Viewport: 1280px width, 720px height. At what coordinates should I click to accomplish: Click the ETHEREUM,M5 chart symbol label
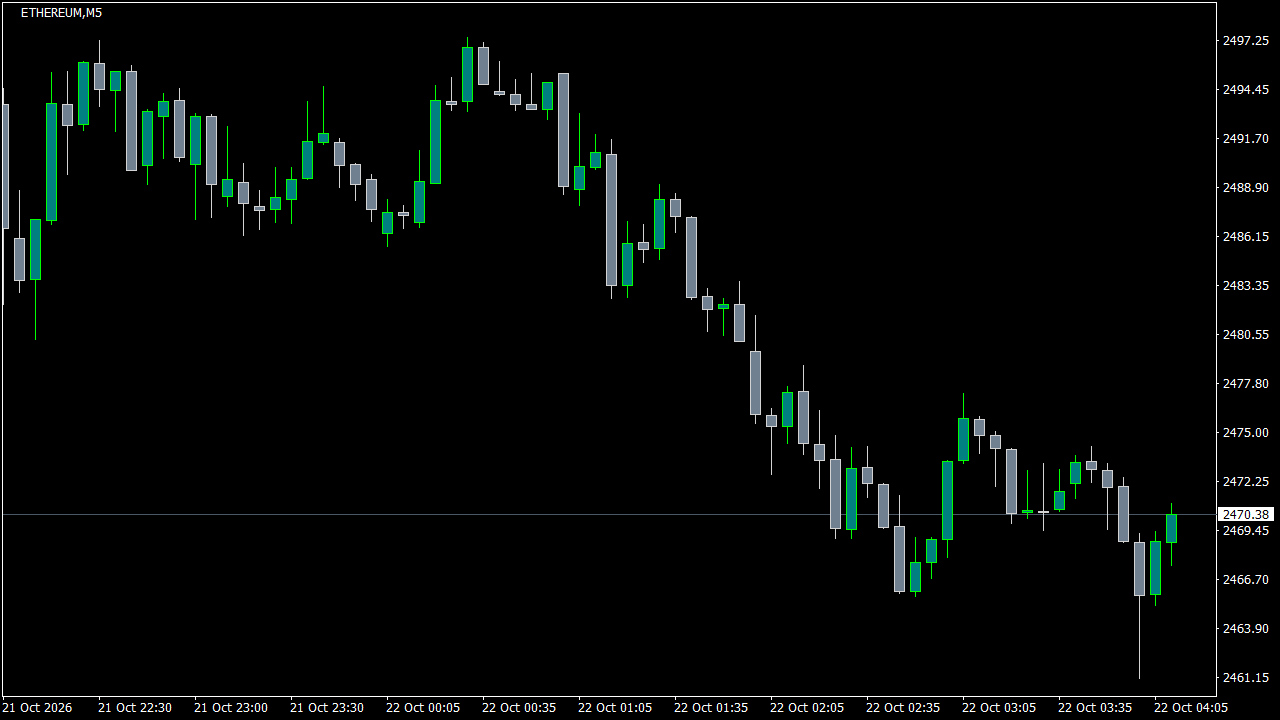point(61,13)
